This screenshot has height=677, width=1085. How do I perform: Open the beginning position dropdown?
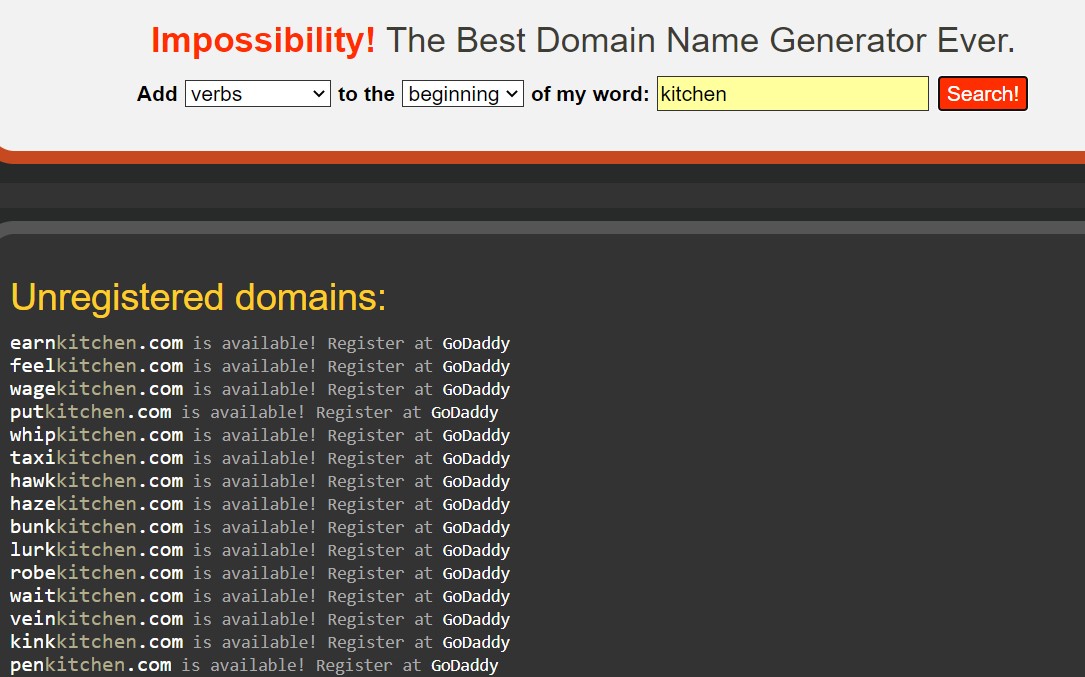(462, 93)
